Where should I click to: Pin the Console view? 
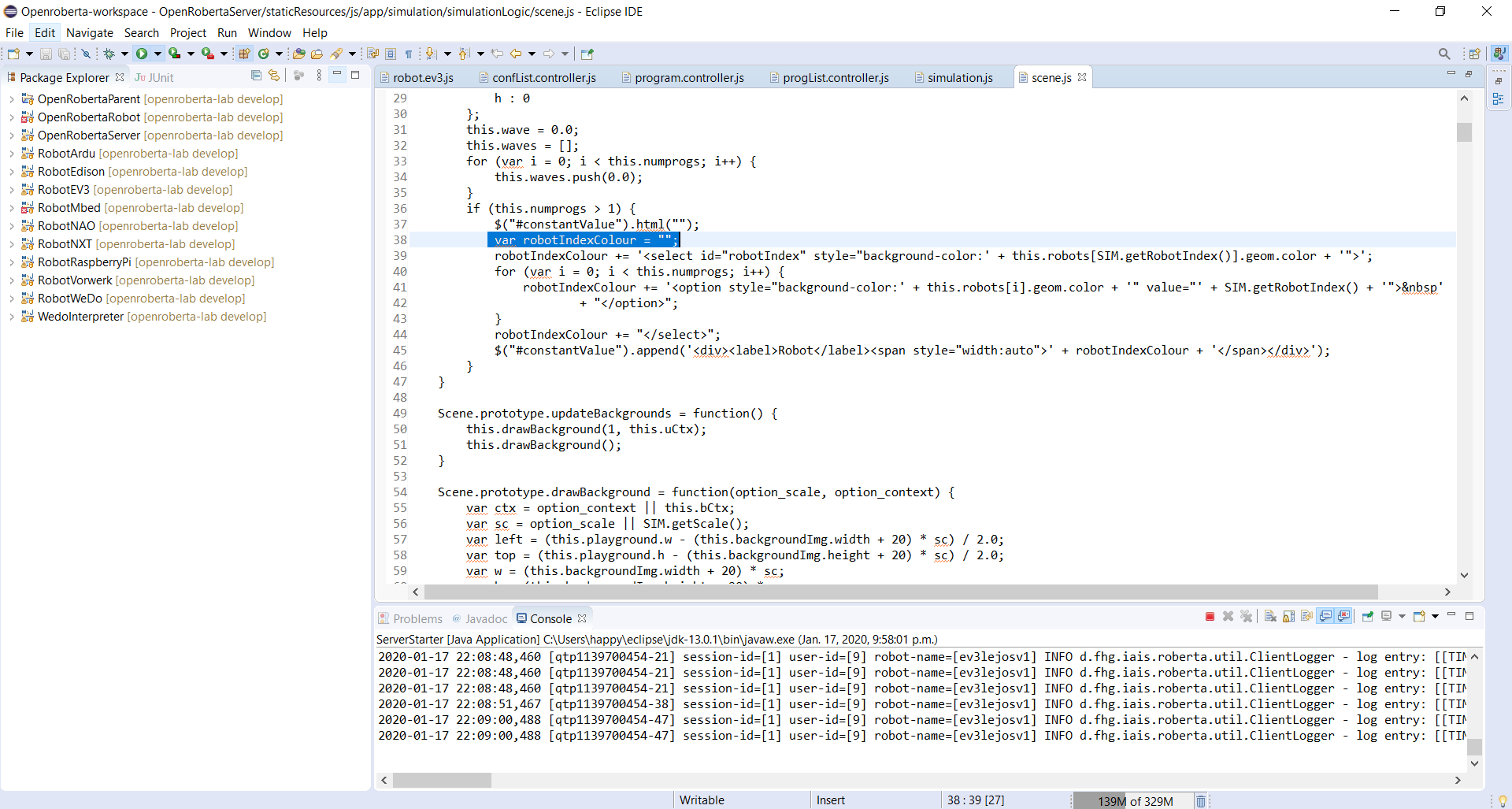tap(1366, 618)
